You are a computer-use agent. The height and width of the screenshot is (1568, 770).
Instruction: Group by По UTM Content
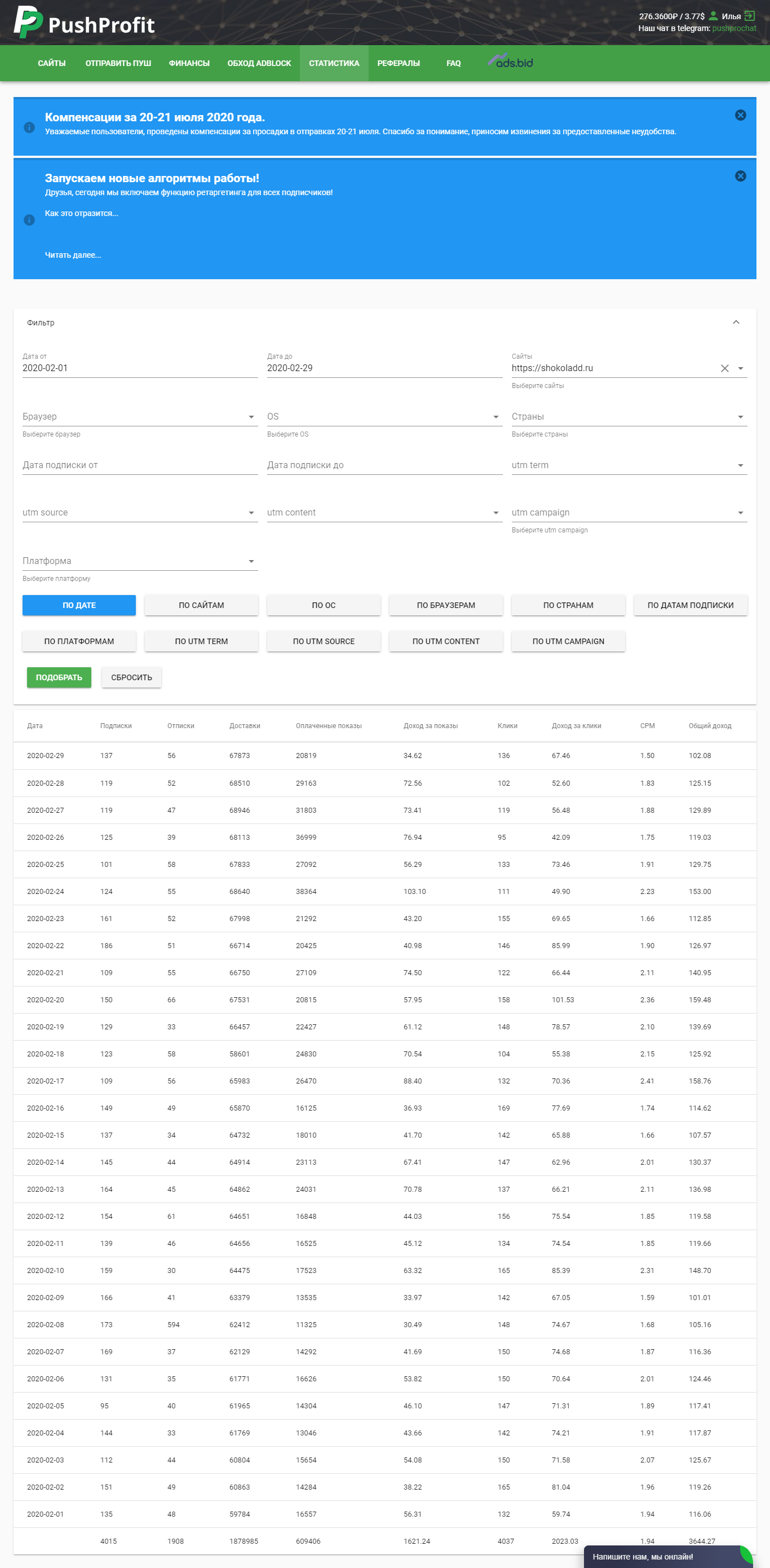coord(446,641)
